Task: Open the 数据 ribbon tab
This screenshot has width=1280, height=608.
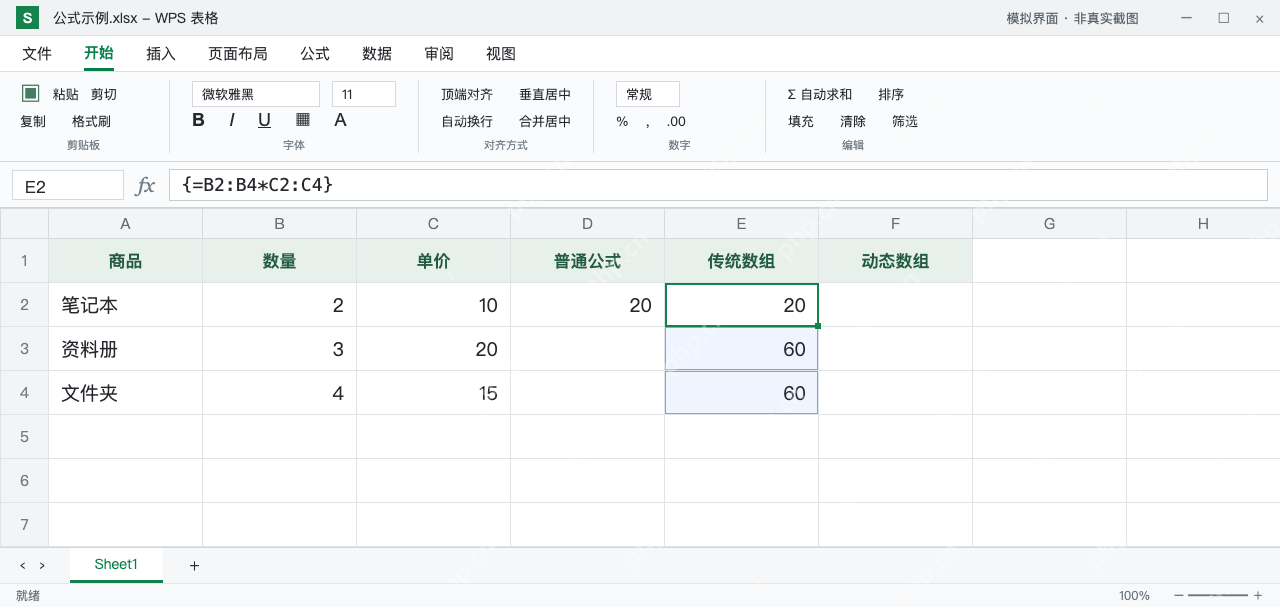Action: point(377,54)
